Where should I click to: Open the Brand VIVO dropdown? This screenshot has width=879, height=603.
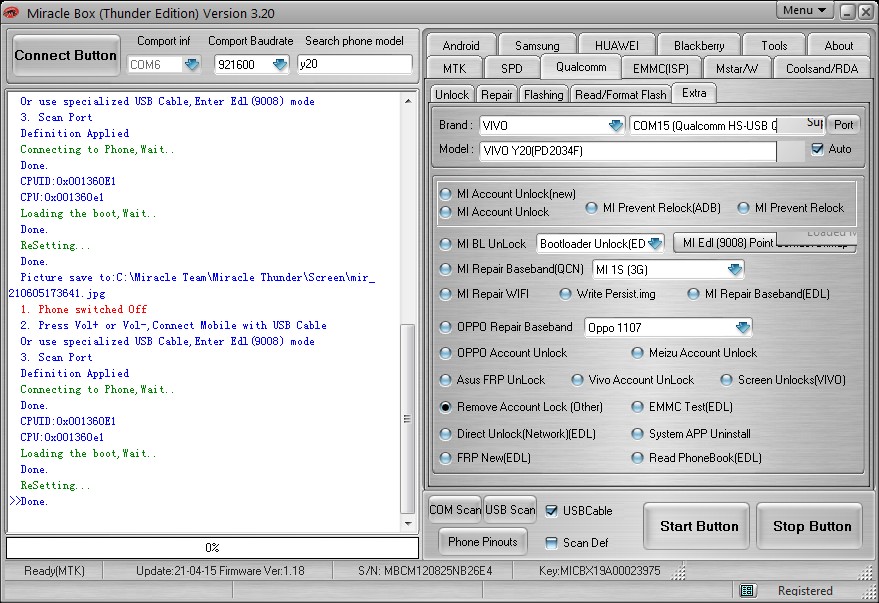coord(616,125)
